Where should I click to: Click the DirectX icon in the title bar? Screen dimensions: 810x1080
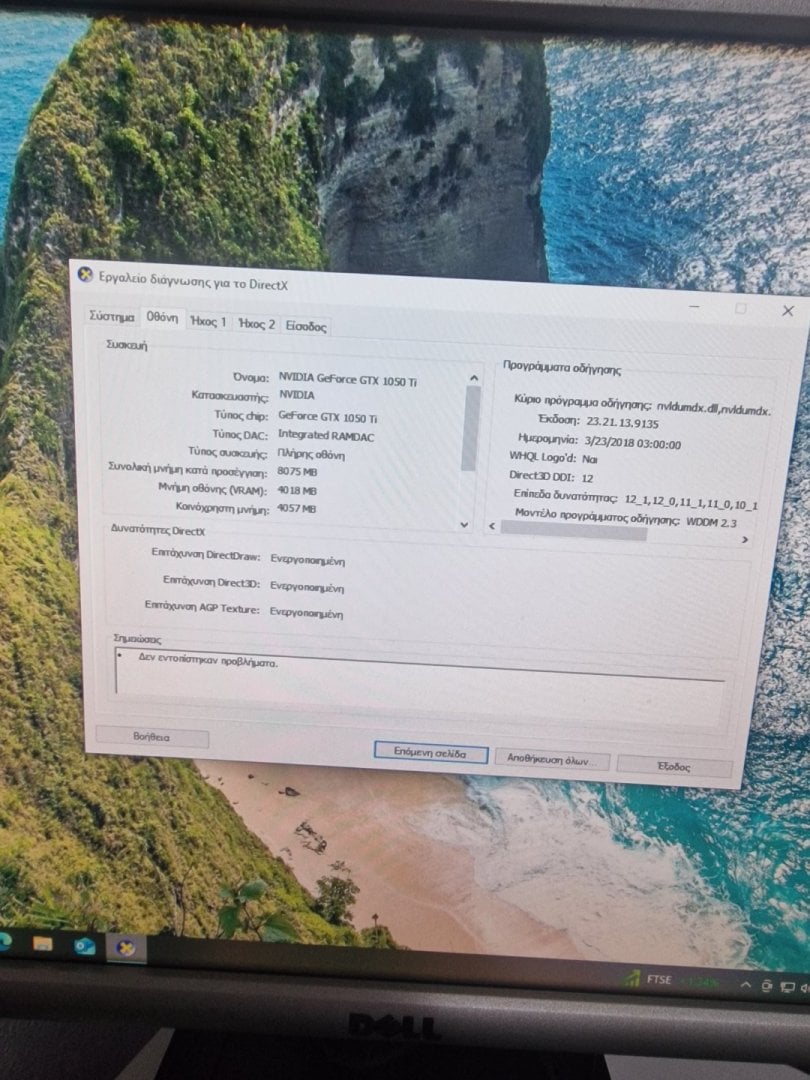pyautogui.click(x=85, y=275)
